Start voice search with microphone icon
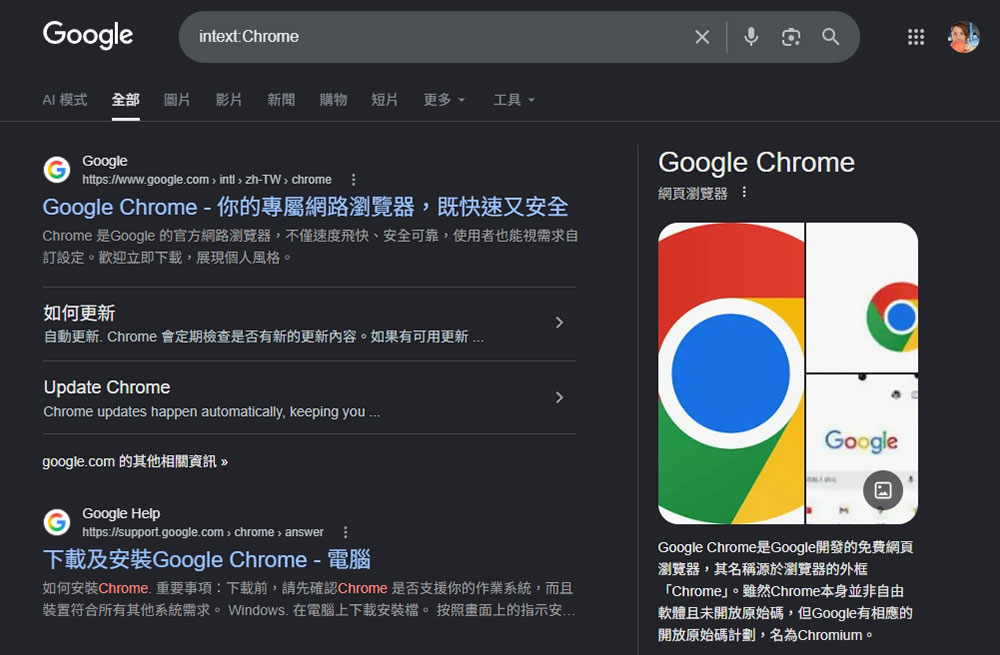This screenshot has width=1000, height=655. [751, 36]
